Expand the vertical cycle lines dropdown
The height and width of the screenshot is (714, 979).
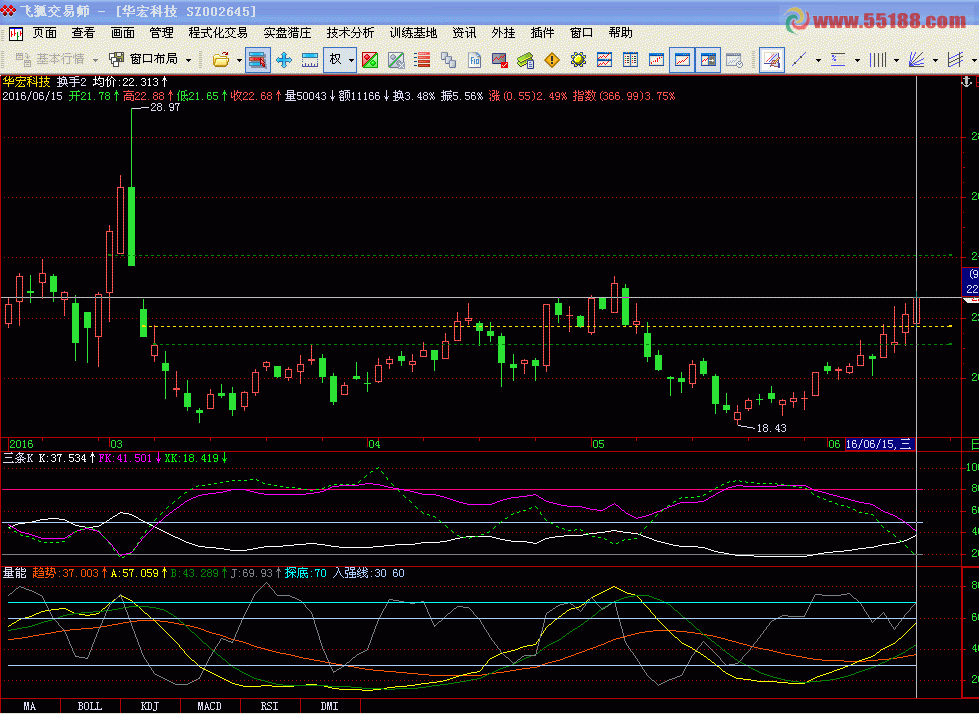tap(896, 60)
